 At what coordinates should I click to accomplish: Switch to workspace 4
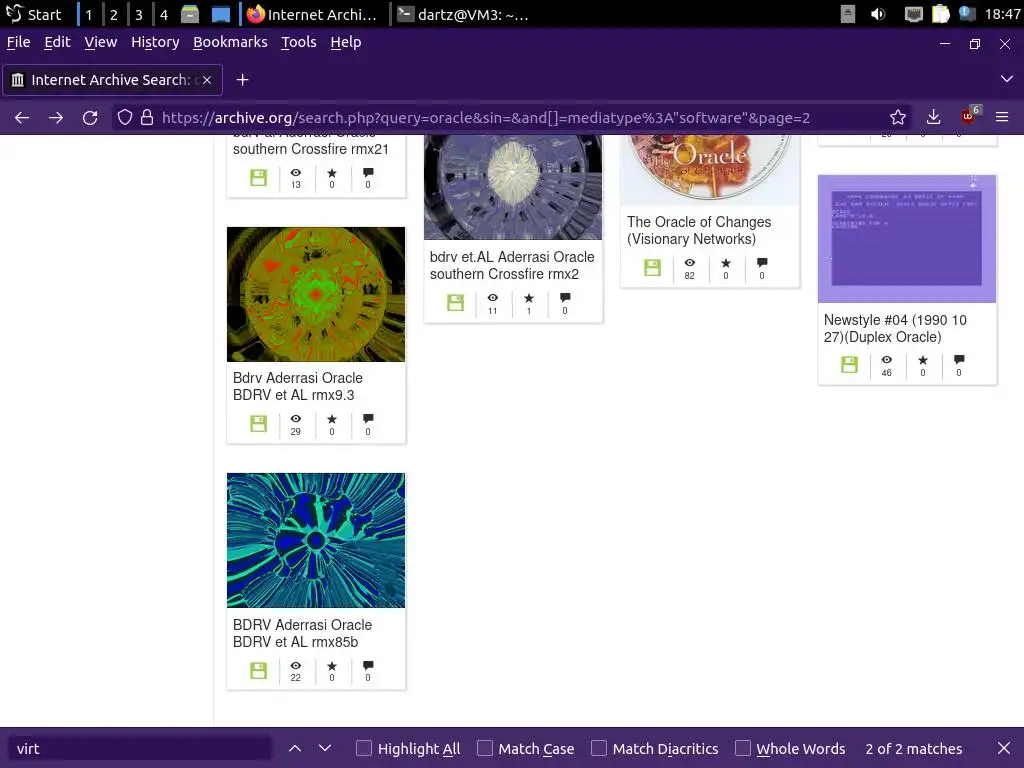(163, 14)
